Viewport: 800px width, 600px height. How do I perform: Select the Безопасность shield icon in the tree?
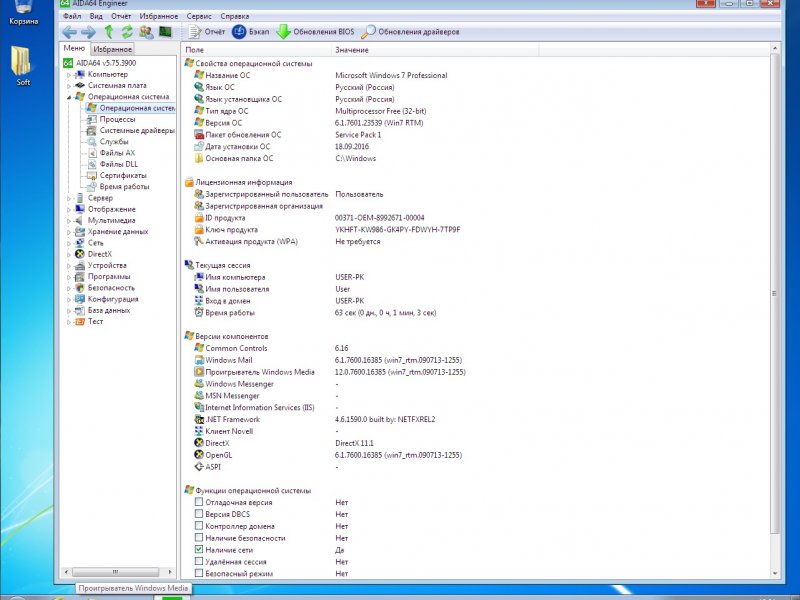(80, 288)
